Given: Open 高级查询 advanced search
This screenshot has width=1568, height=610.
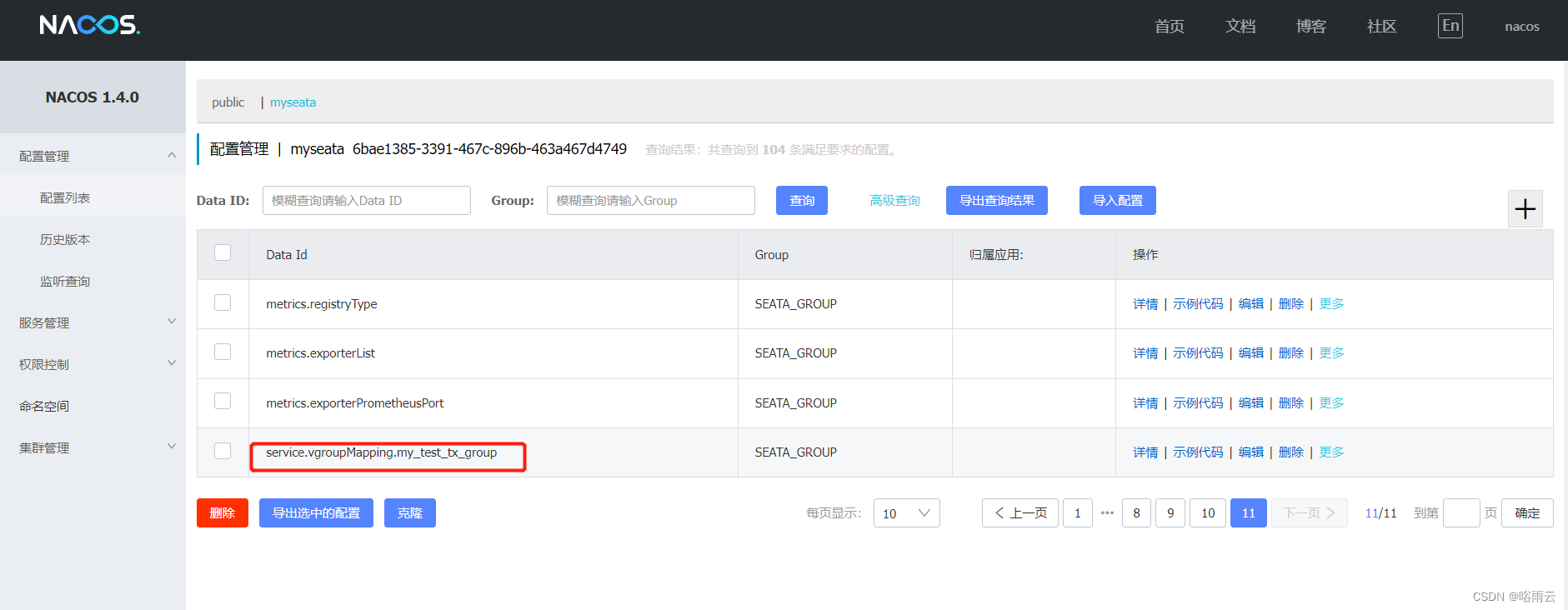Looking at the screenshot, I should pyautogui.click(x=894, y=201).
